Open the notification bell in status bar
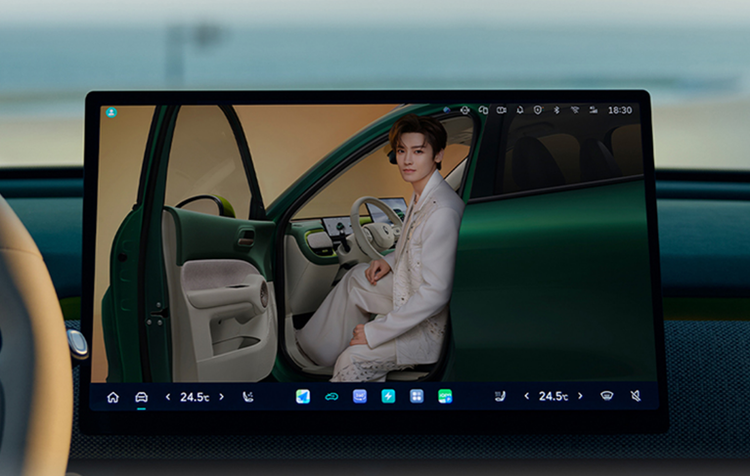Image resolution: width=750 pixels, height=476 pixels. [x=520, y=110]
